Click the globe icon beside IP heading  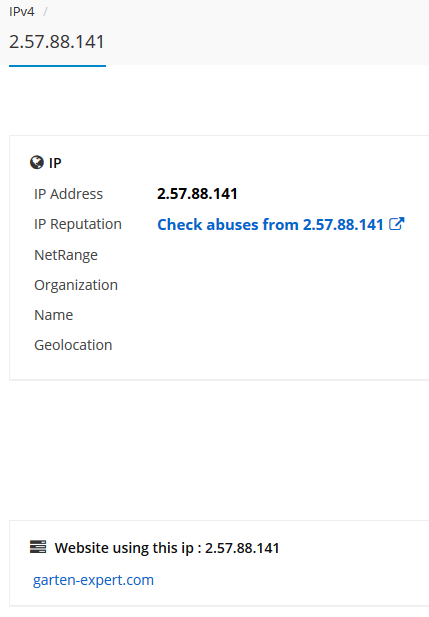click(37, 163)
